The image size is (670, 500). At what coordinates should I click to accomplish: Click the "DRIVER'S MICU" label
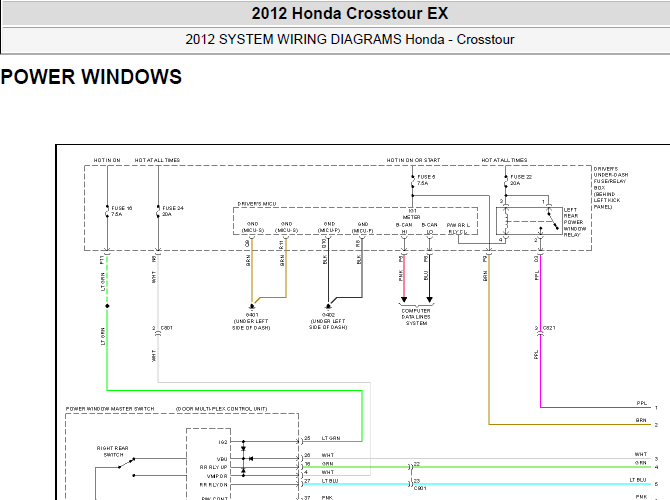point(257,204)
